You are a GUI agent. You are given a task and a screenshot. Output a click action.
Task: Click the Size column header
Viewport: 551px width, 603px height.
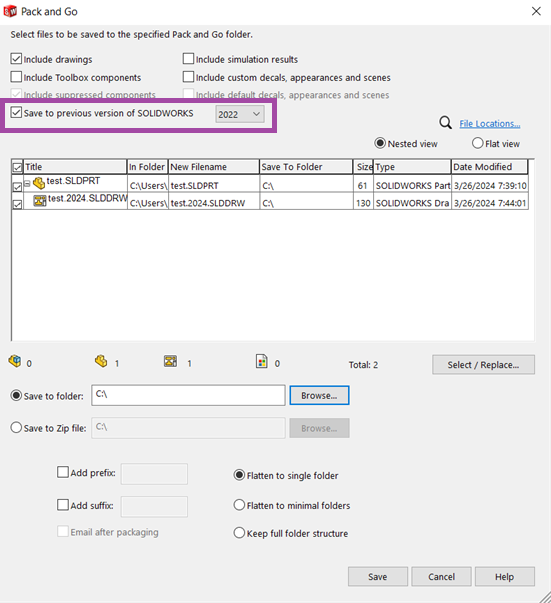(x=363, y=167)
